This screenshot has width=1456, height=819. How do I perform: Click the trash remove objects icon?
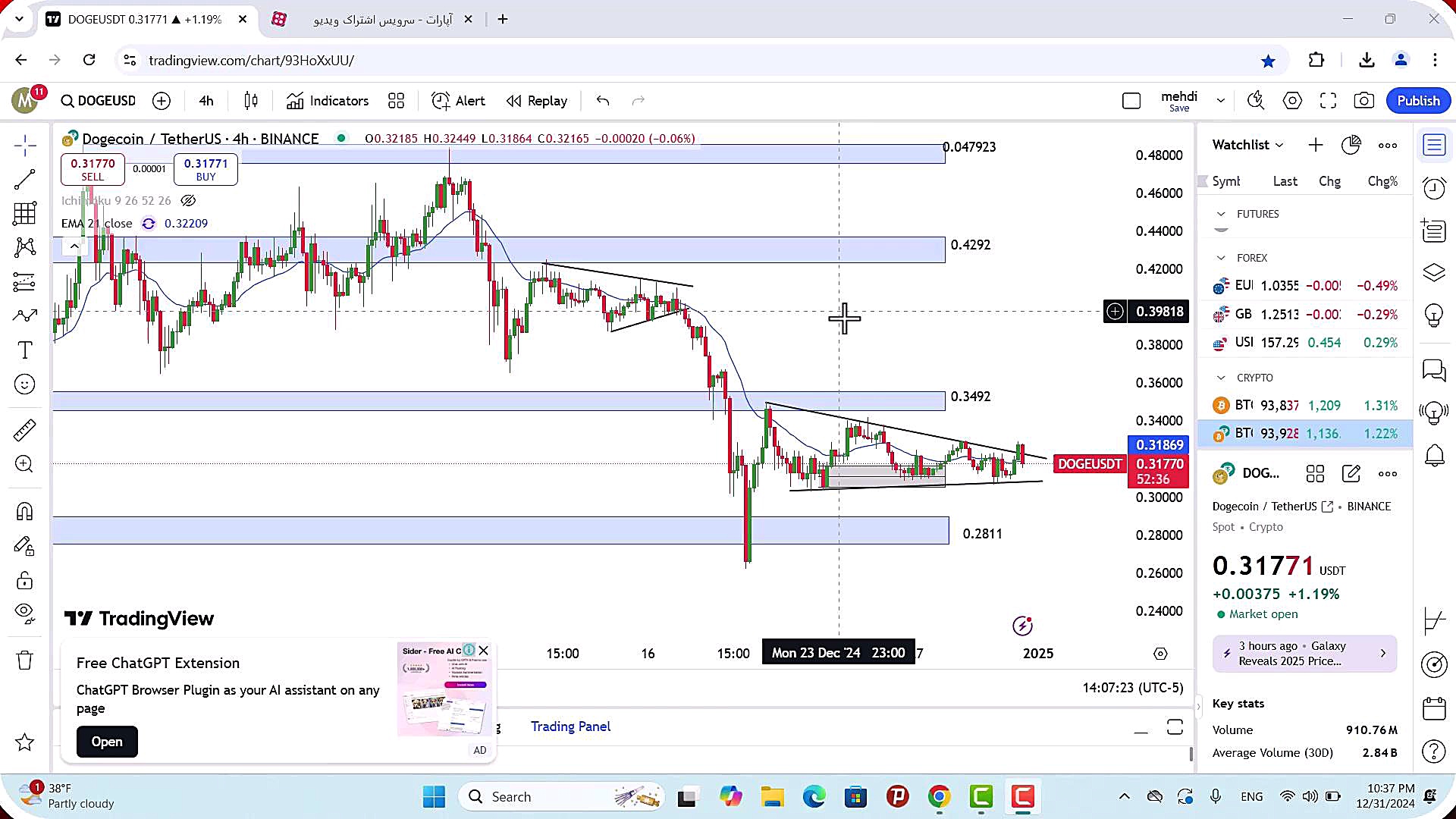(x=24, y=660)
